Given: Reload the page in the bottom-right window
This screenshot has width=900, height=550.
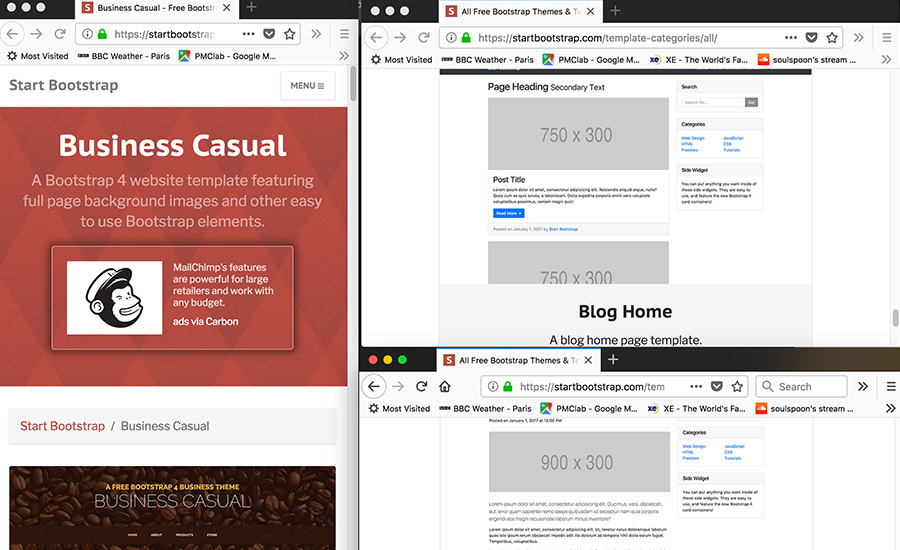Looking at the screenshot, I should (421, 386).
